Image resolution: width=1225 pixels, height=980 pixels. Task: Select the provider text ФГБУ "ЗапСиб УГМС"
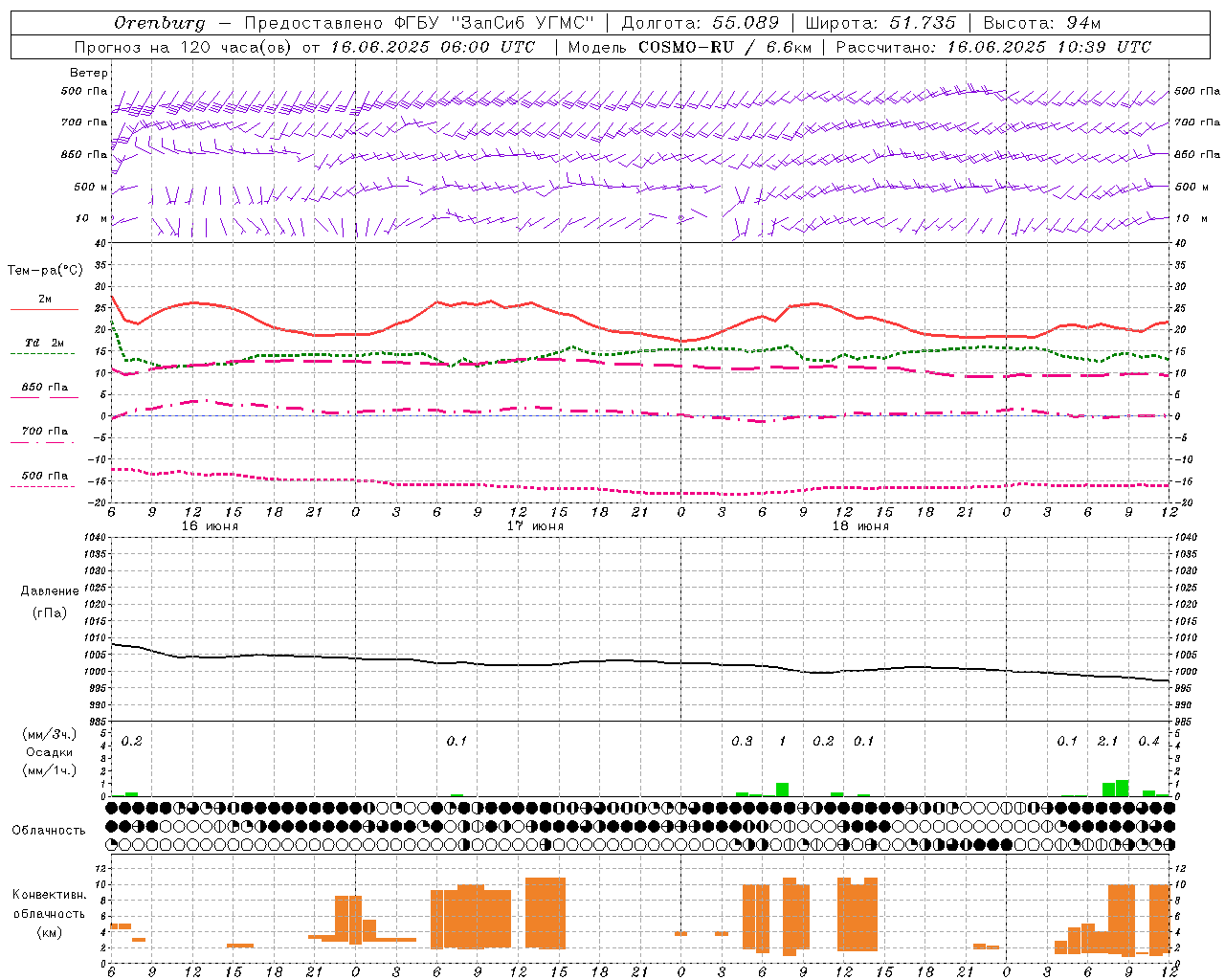point(494,23)
